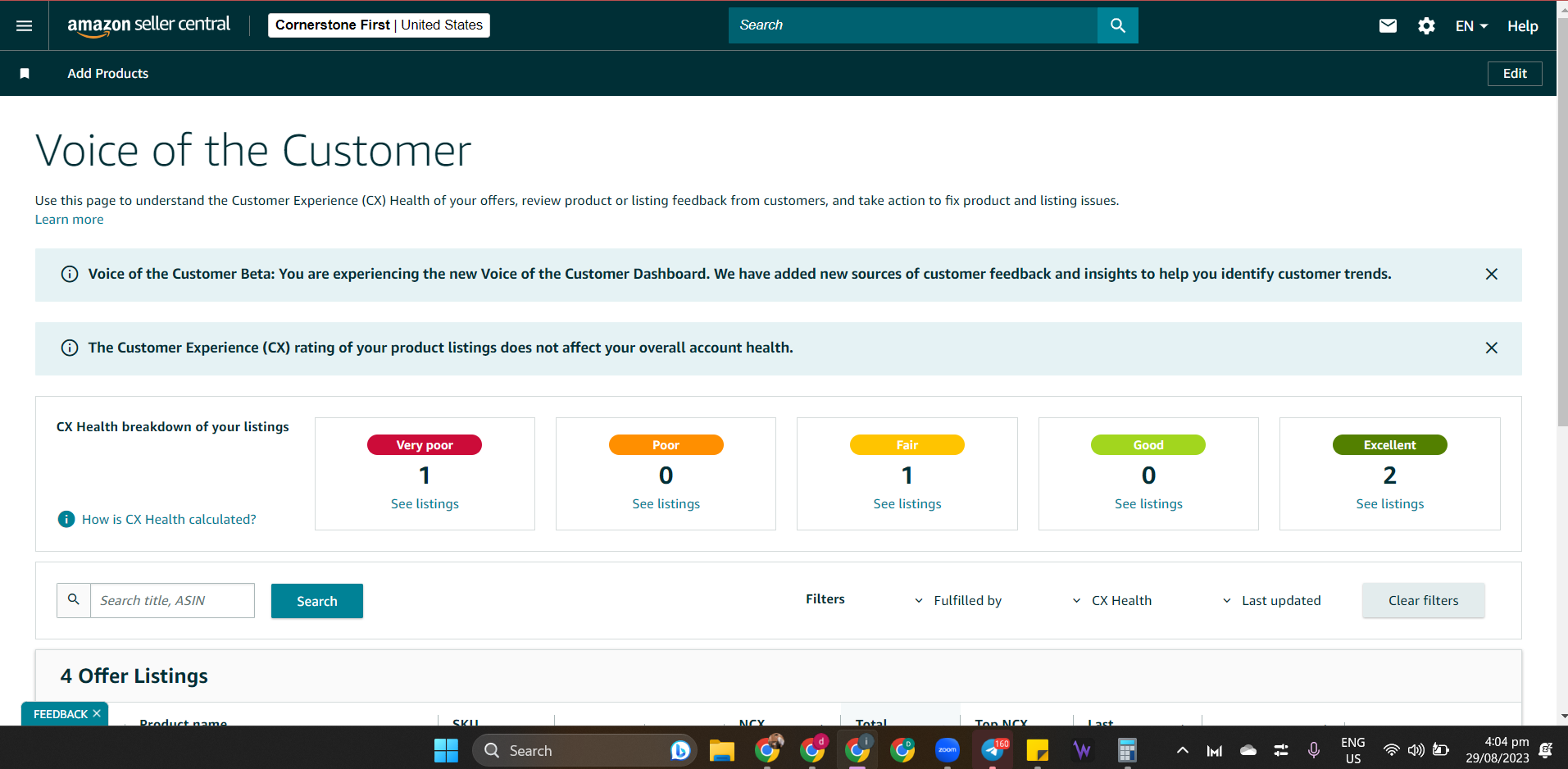The height and width of the screenshot is (769, 1568).
Task: Click the Windows taskbar search box
Action: click(584, 750)
